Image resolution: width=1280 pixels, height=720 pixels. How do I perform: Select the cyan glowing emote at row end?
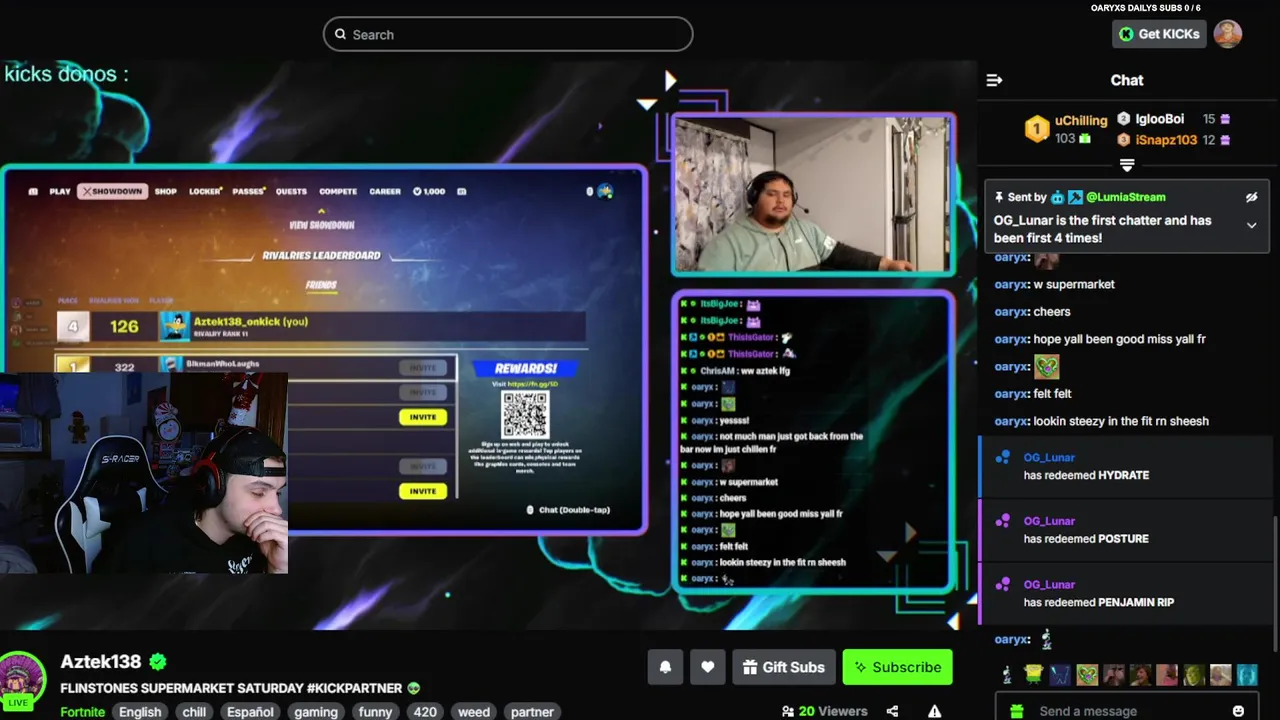[1247, 675]
